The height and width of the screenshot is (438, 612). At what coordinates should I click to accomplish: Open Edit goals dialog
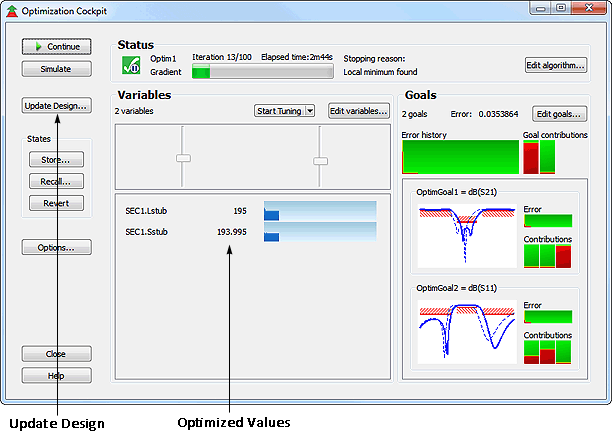click(559, 114)
